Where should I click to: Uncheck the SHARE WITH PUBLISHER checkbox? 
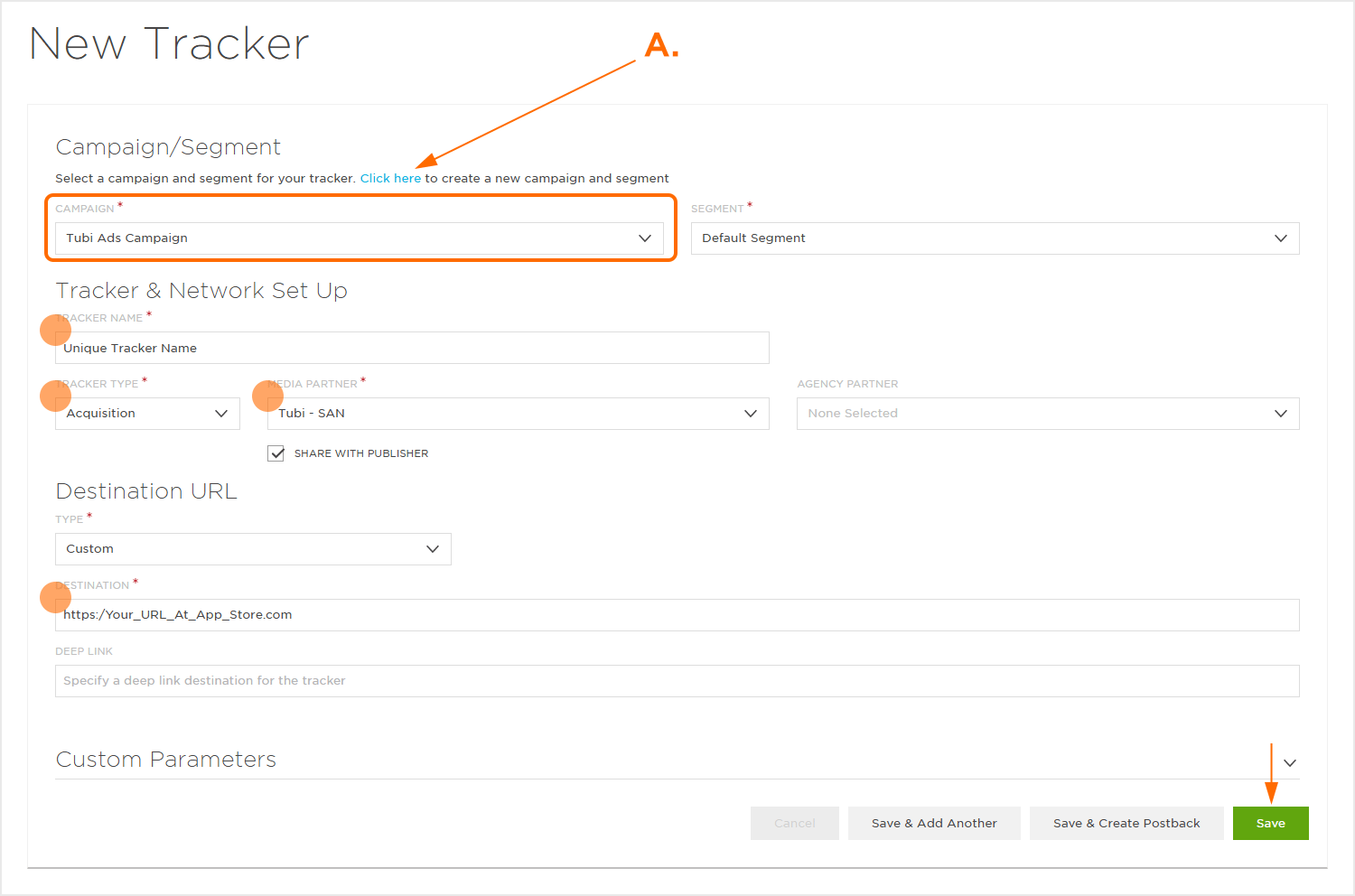276,453
